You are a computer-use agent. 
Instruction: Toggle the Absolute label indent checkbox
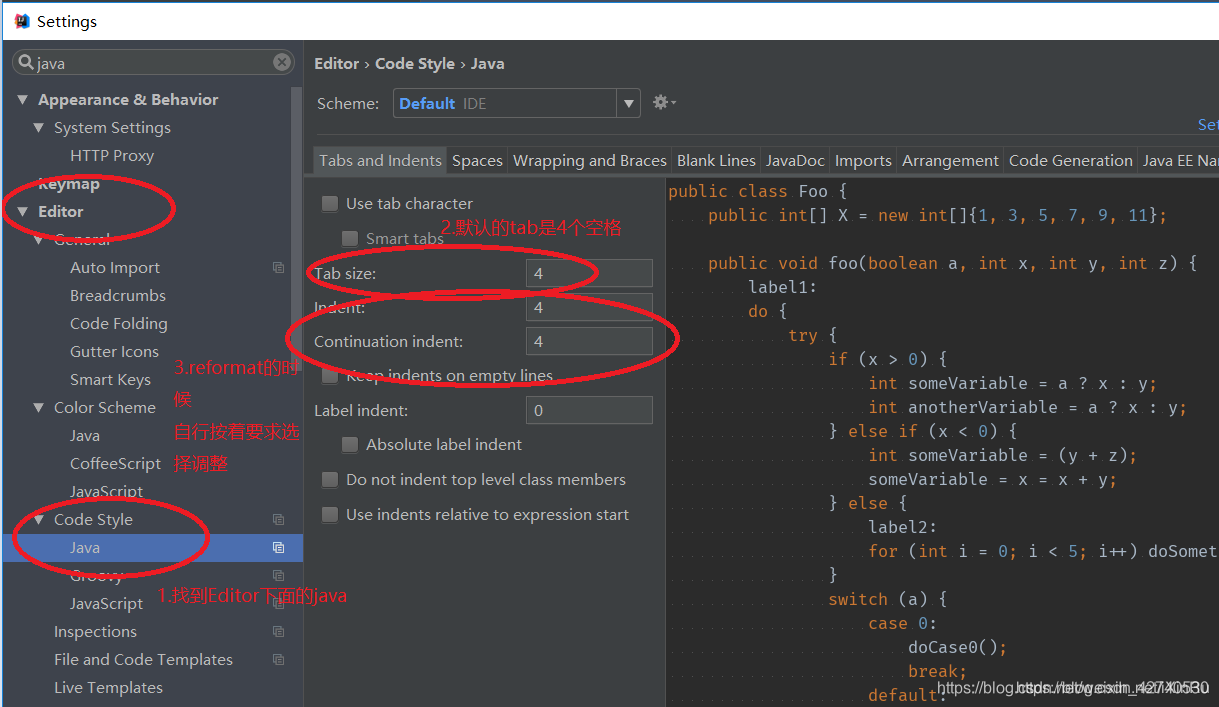[x=350, y=444]
